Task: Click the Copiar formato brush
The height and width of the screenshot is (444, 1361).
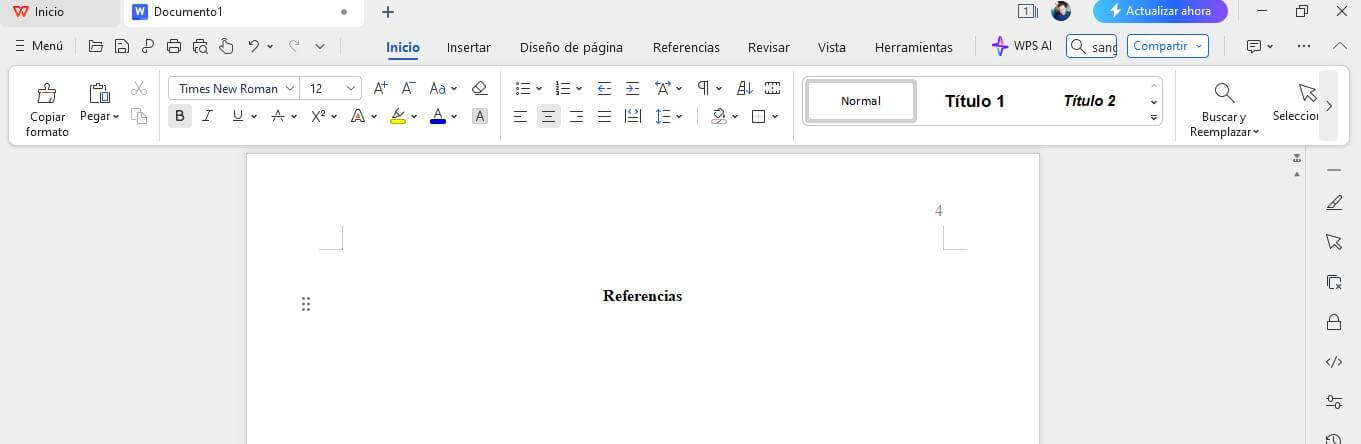Action: pyautogui.click(x=47, y=108)
